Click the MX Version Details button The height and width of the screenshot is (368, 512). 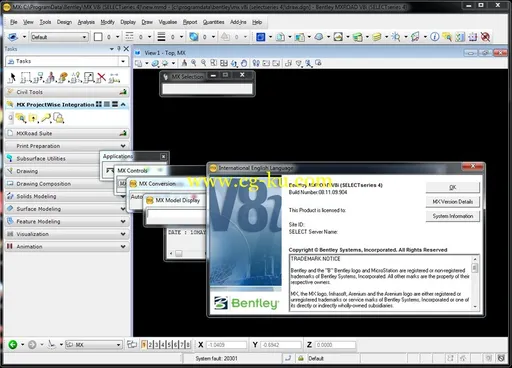click(x=453, y=202)
